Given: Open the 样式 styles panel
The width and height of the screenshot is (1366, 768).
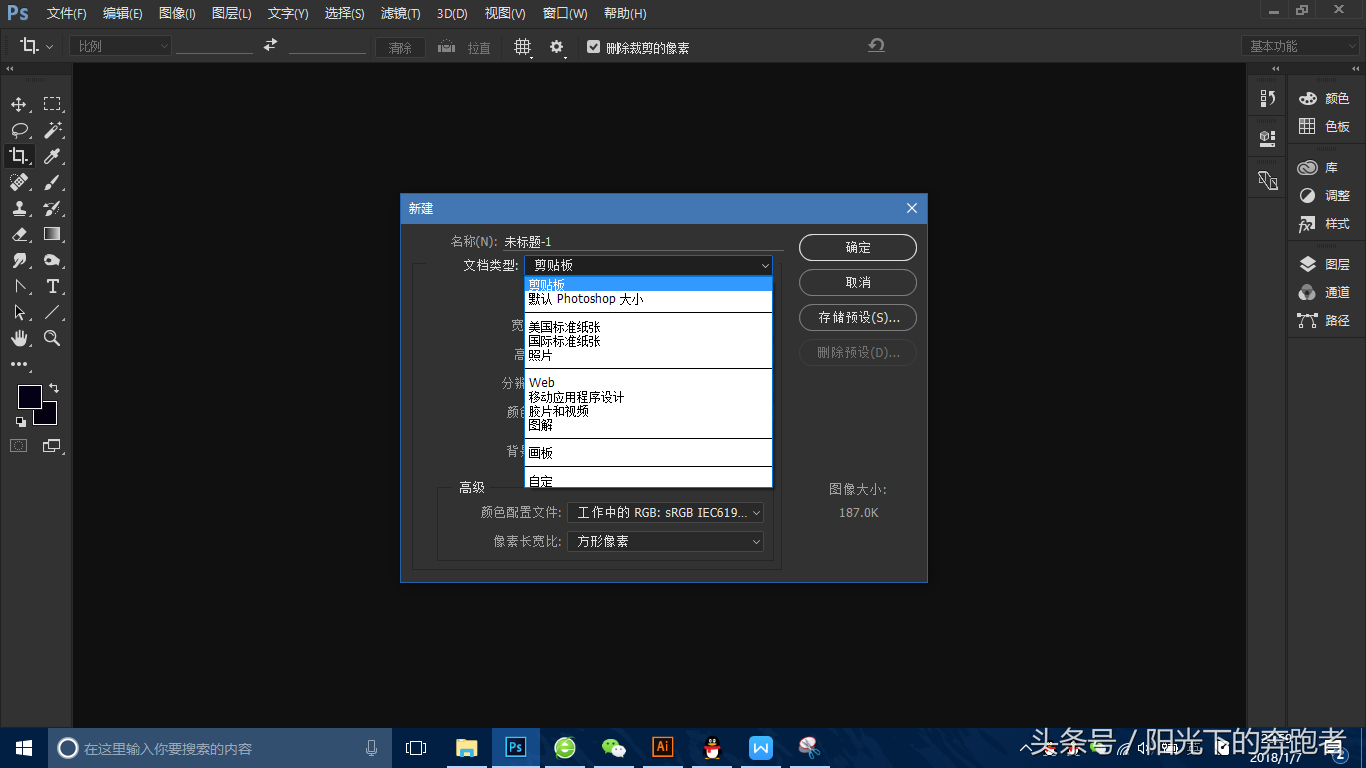Looking at the screenshot, I should (x=1325, y=223).
